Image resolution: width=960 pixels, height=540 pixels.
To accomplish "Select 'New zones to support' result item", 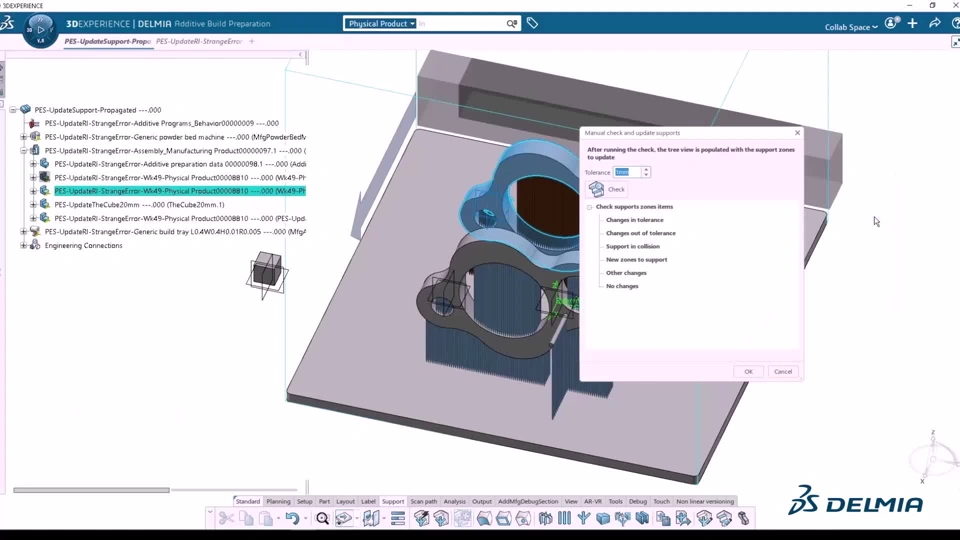I will [x=636, y=260].
